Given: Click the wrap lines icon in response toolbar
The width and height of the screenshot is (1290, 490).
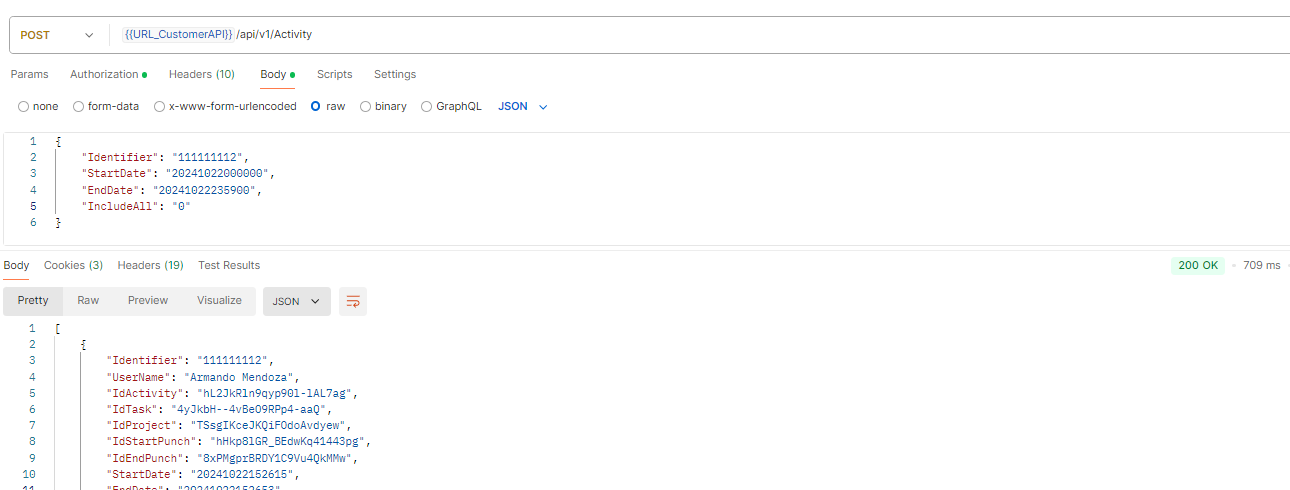Looking at the screenshot, I should [x=353, y=301].
